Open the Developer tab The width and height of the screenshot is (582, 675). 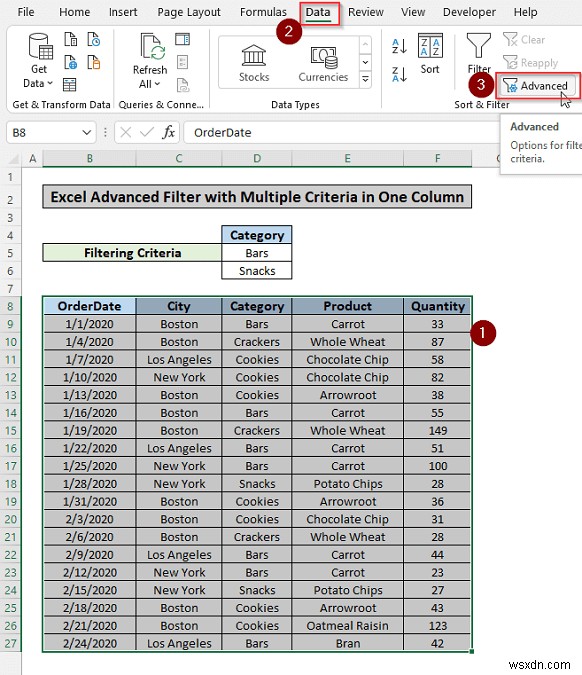469,12
